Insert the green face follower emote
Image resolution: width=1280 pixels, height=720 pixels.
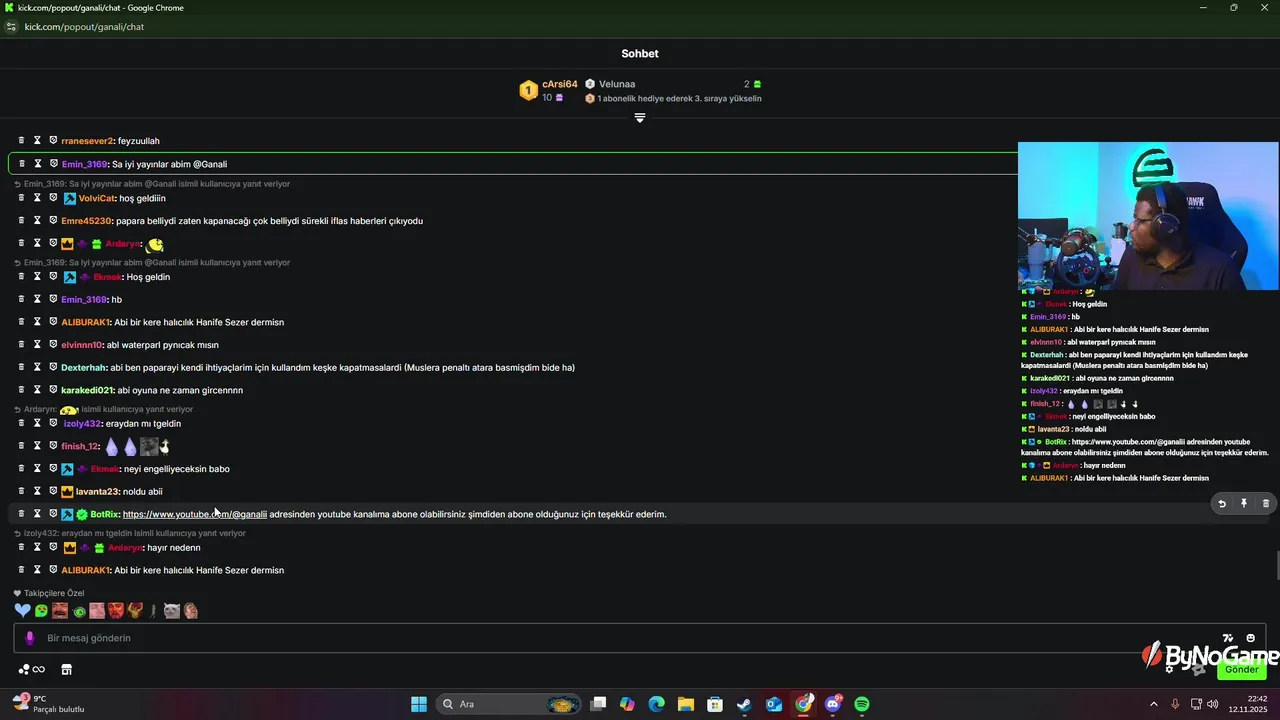pos(41,610)
